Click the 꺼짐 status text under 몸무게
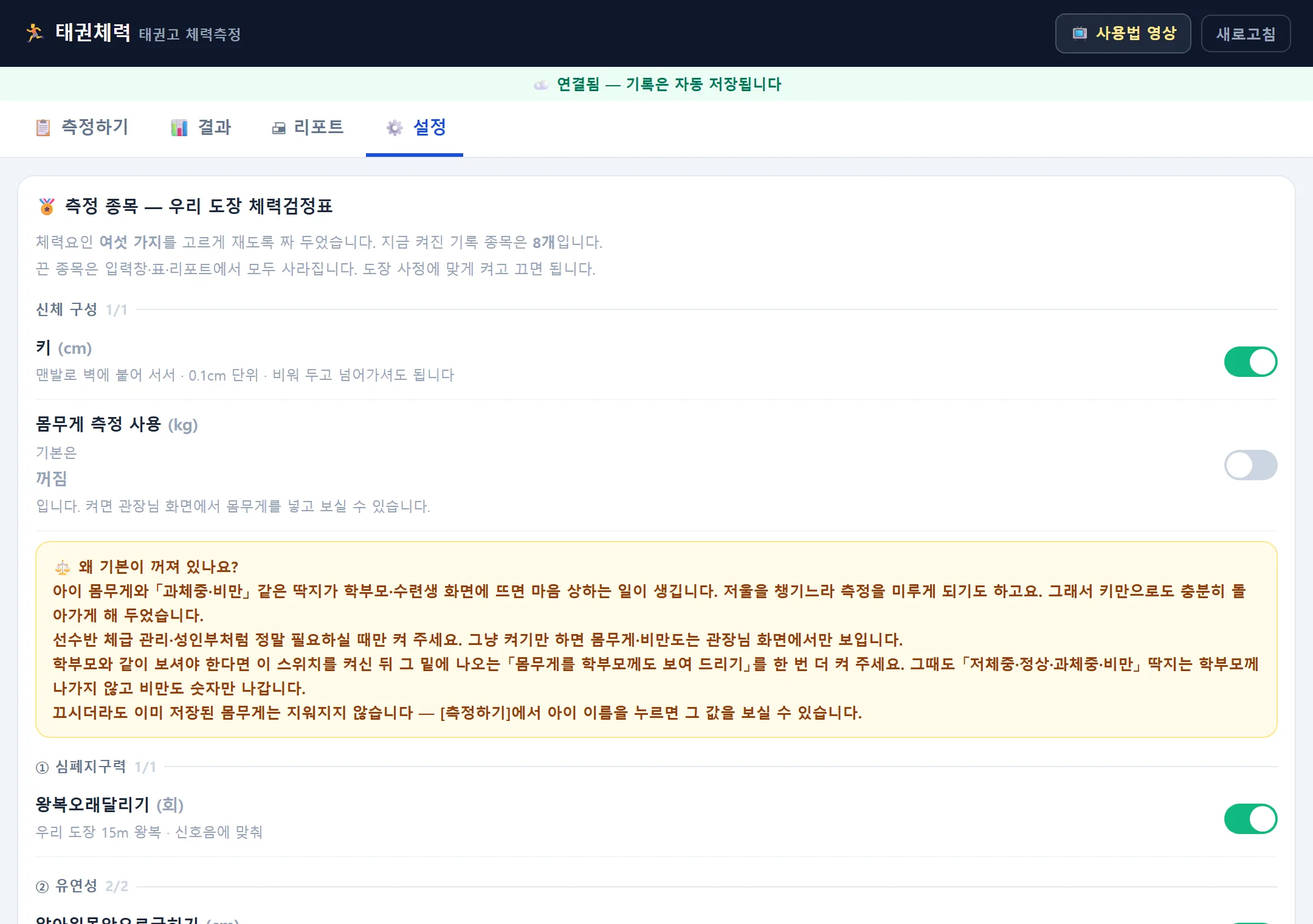Screen dimensions: 1313x924 (x=52, y=479)
